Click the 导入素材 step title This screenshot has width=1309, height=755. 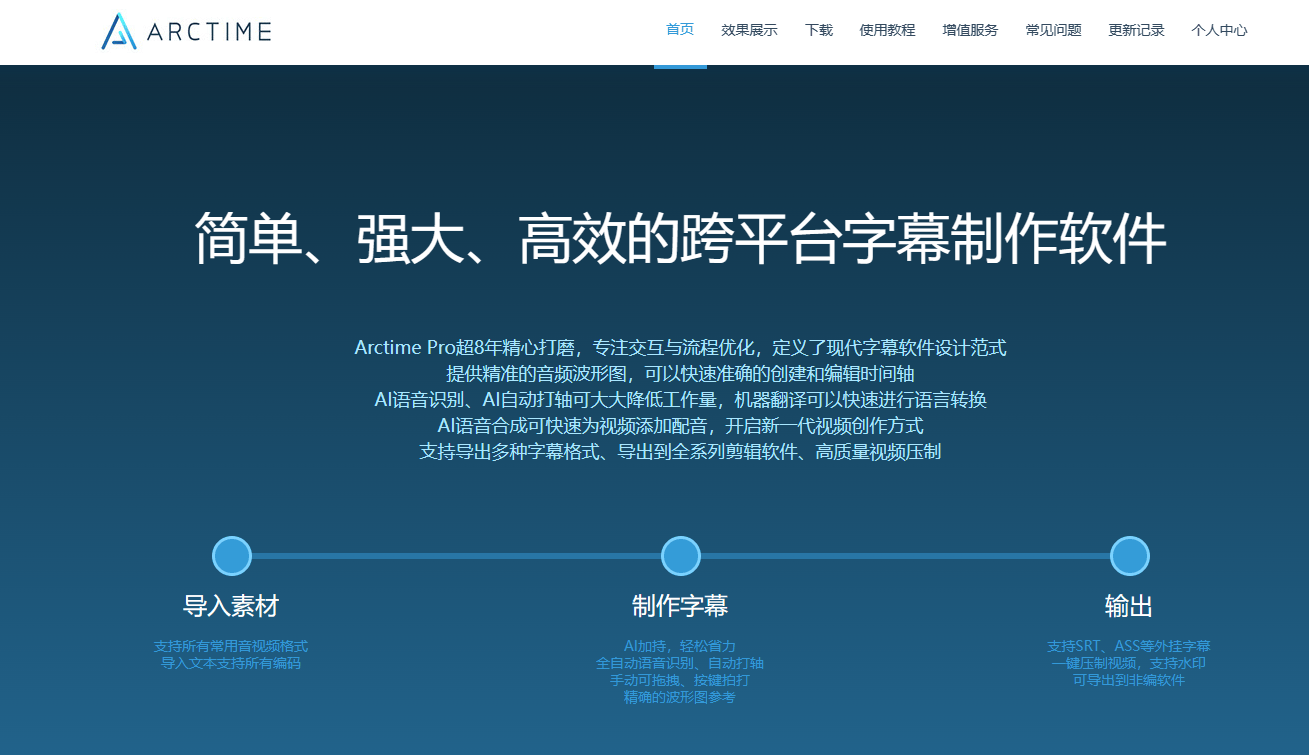click(231, 606)
